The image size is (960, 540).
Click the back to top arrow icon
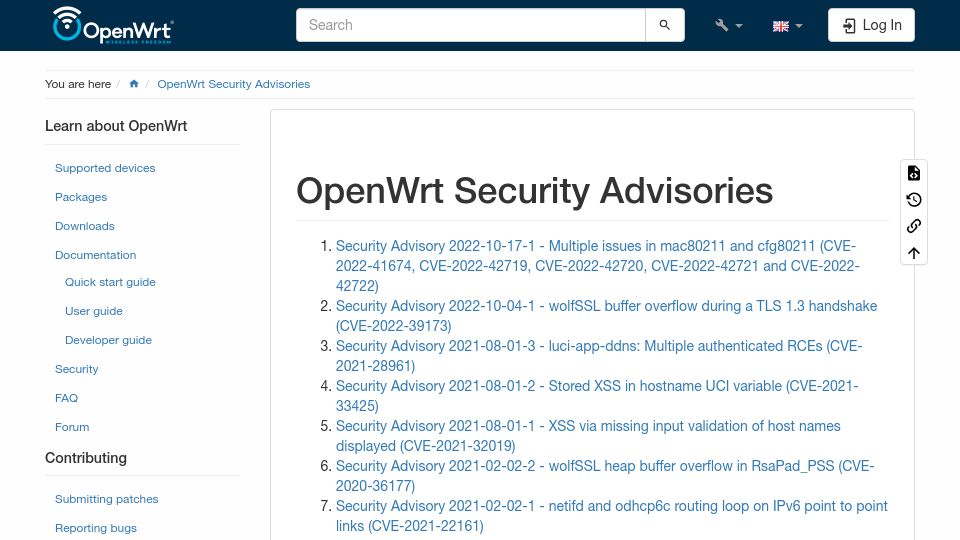(914, 253)
